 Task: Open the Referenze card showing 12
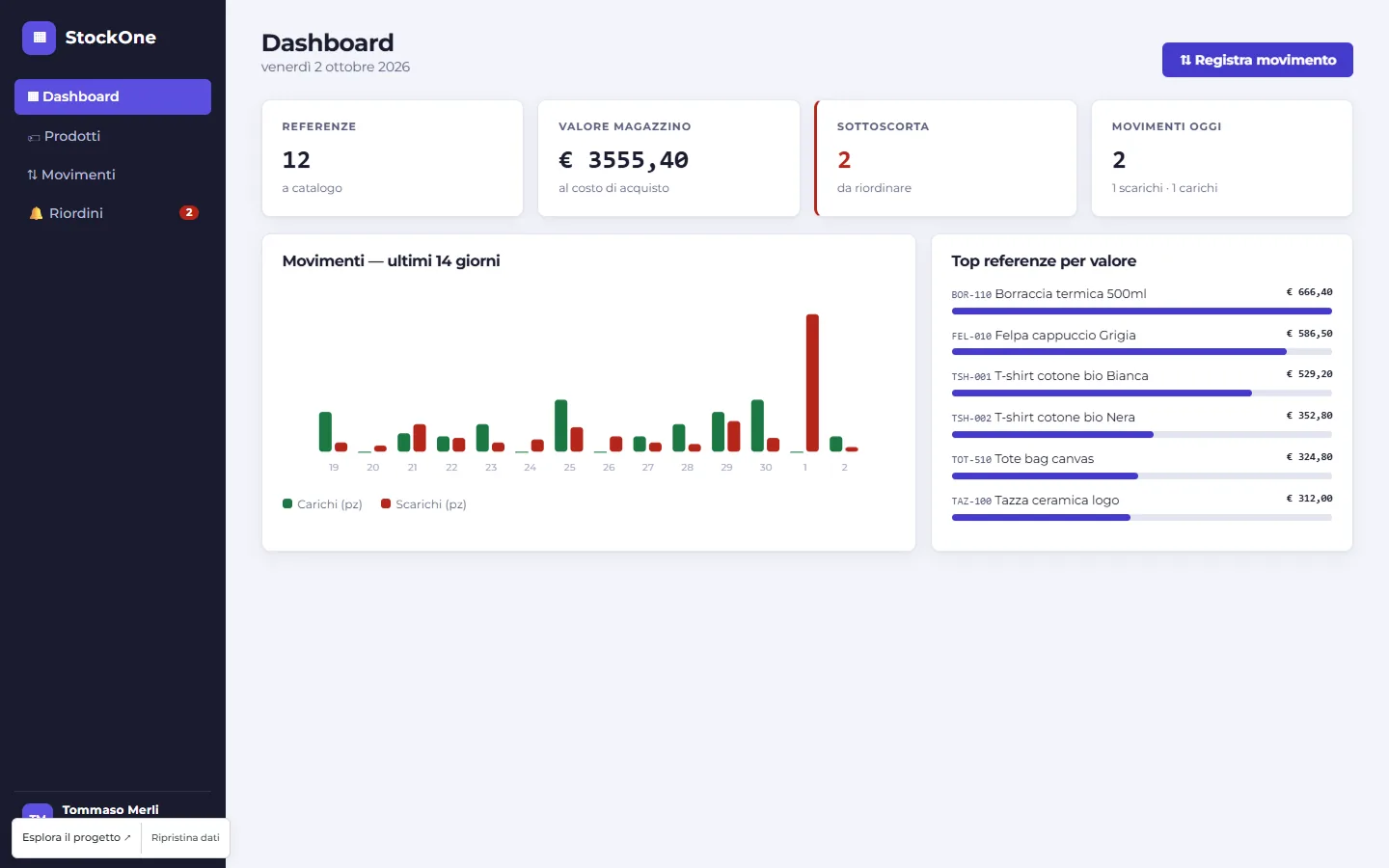click(393, 158)
